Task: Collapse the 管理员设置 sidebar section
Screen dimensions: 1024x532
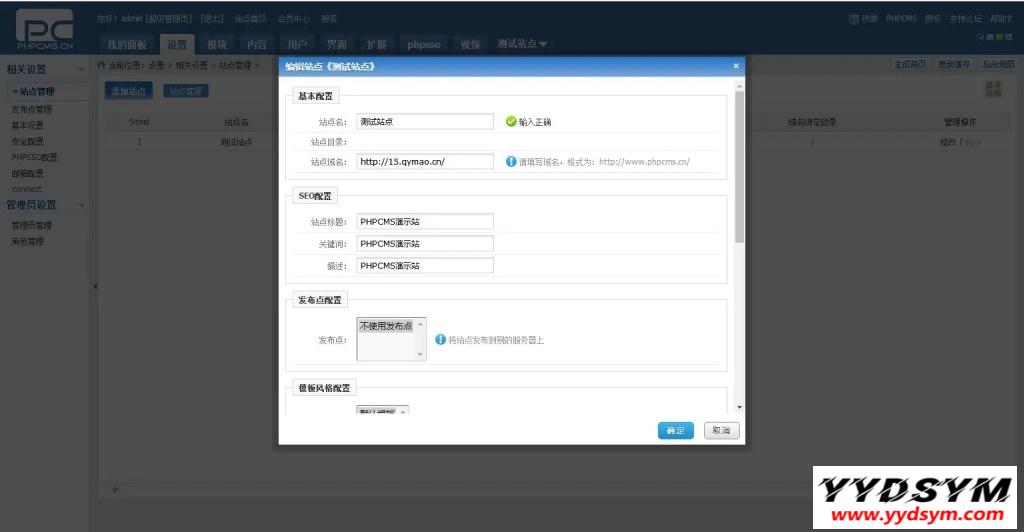Action: 82,205
